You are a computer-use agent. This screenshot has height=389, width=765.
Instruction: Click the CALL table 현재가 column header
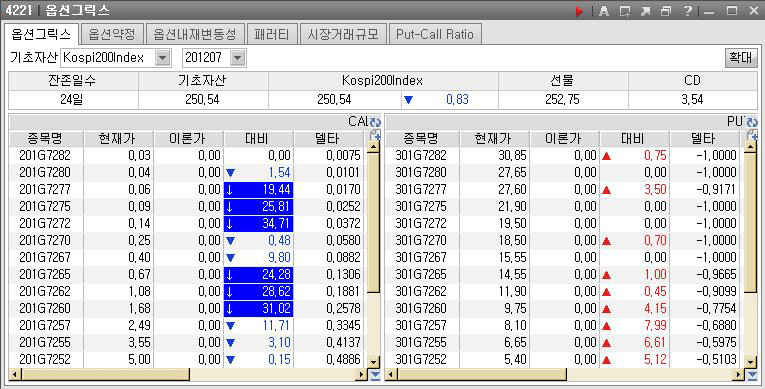118,139
